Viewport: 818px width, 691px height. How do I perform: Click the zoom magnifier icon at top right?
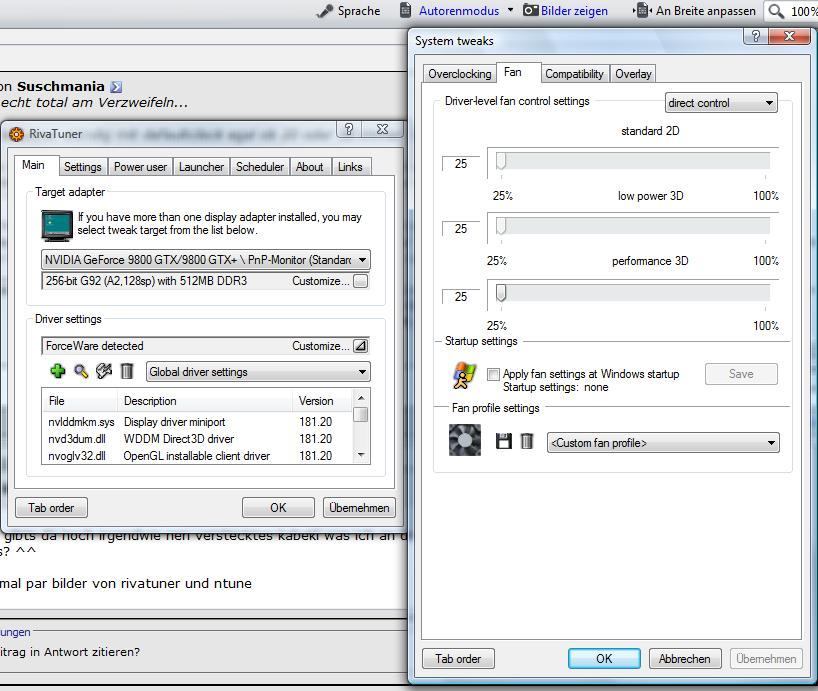[x=776, y=11]
